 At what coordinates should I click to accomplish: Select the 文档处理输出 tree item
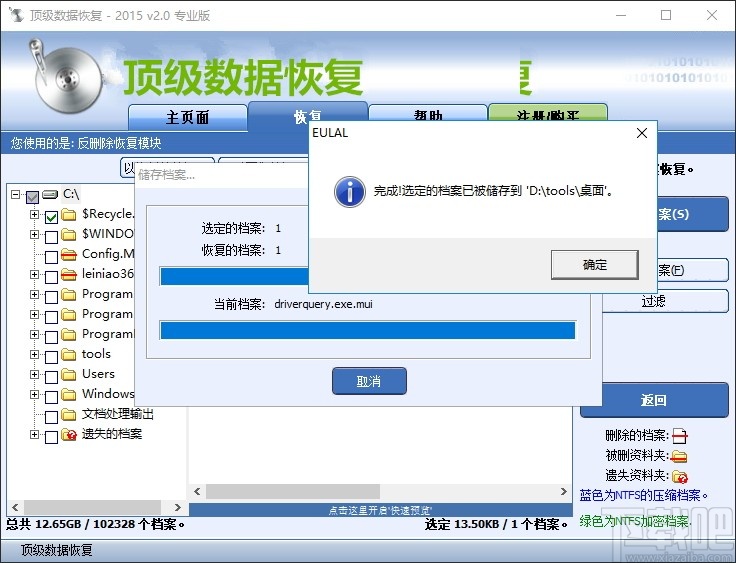pos(118,414)
